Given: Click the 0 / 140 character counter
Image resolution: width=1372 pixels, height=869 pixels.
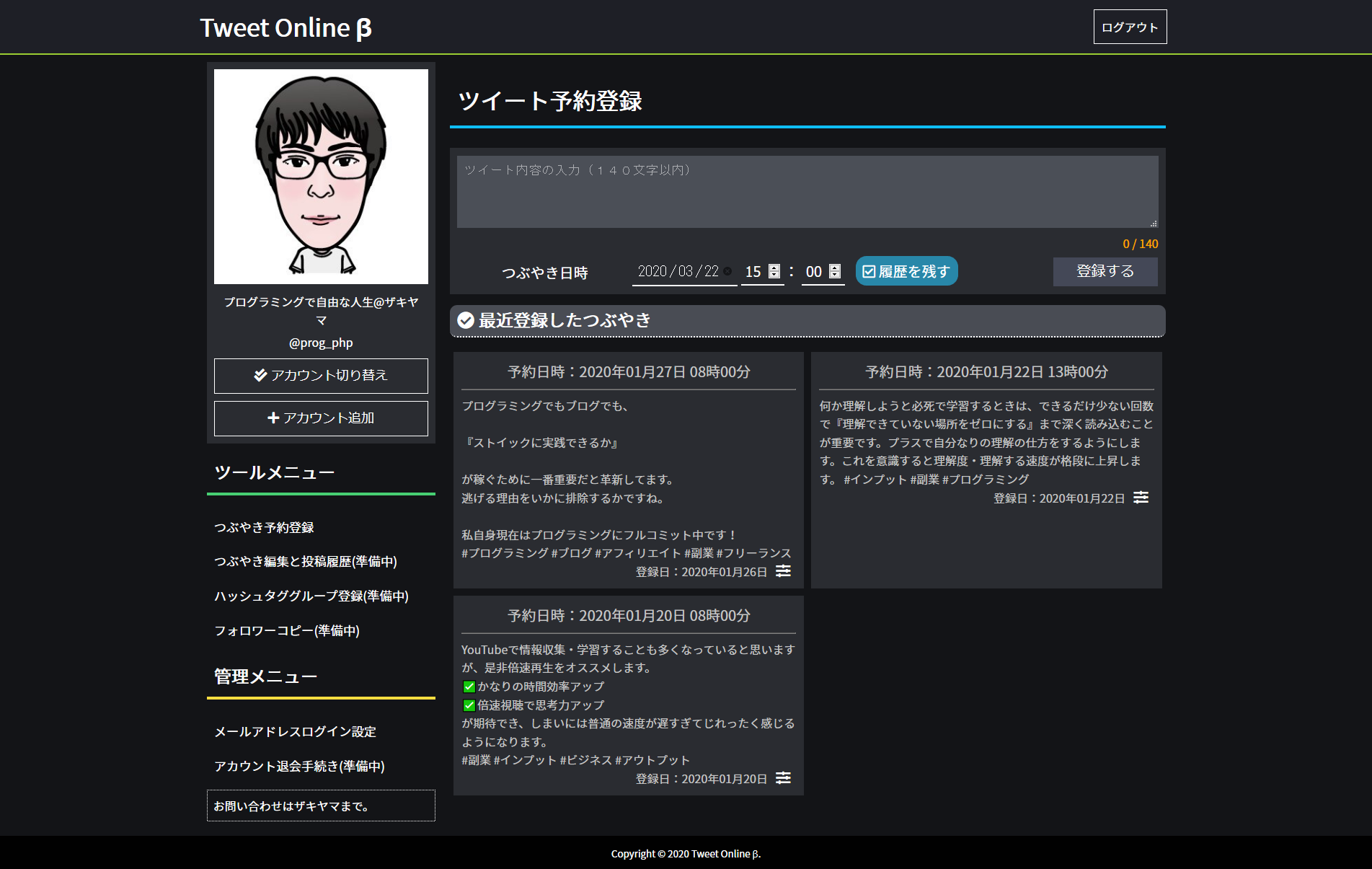Looking at the screenshot, I should tap(1140, 244).
